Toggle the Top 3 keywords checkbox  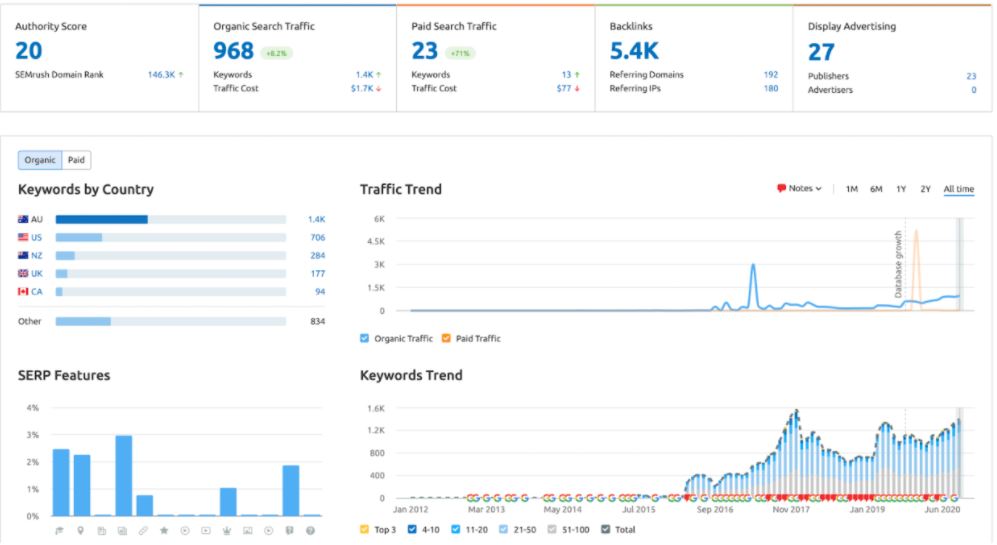click(365, 529)
